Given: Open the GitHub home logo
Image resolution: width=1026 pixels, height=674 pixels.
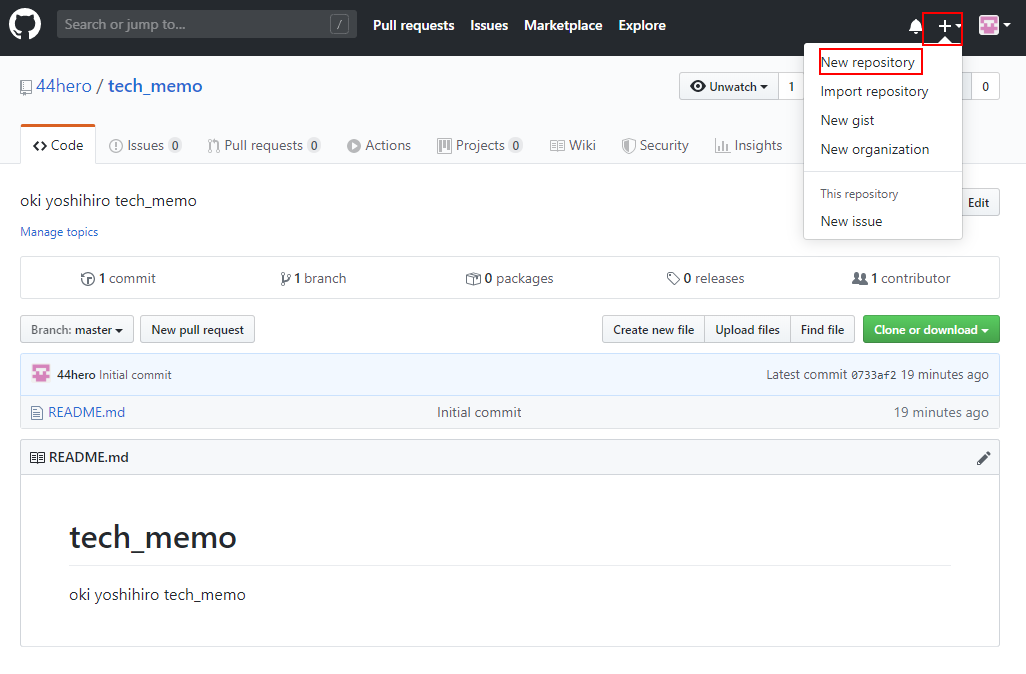Looking at the screenshot, I should point(25,25).
